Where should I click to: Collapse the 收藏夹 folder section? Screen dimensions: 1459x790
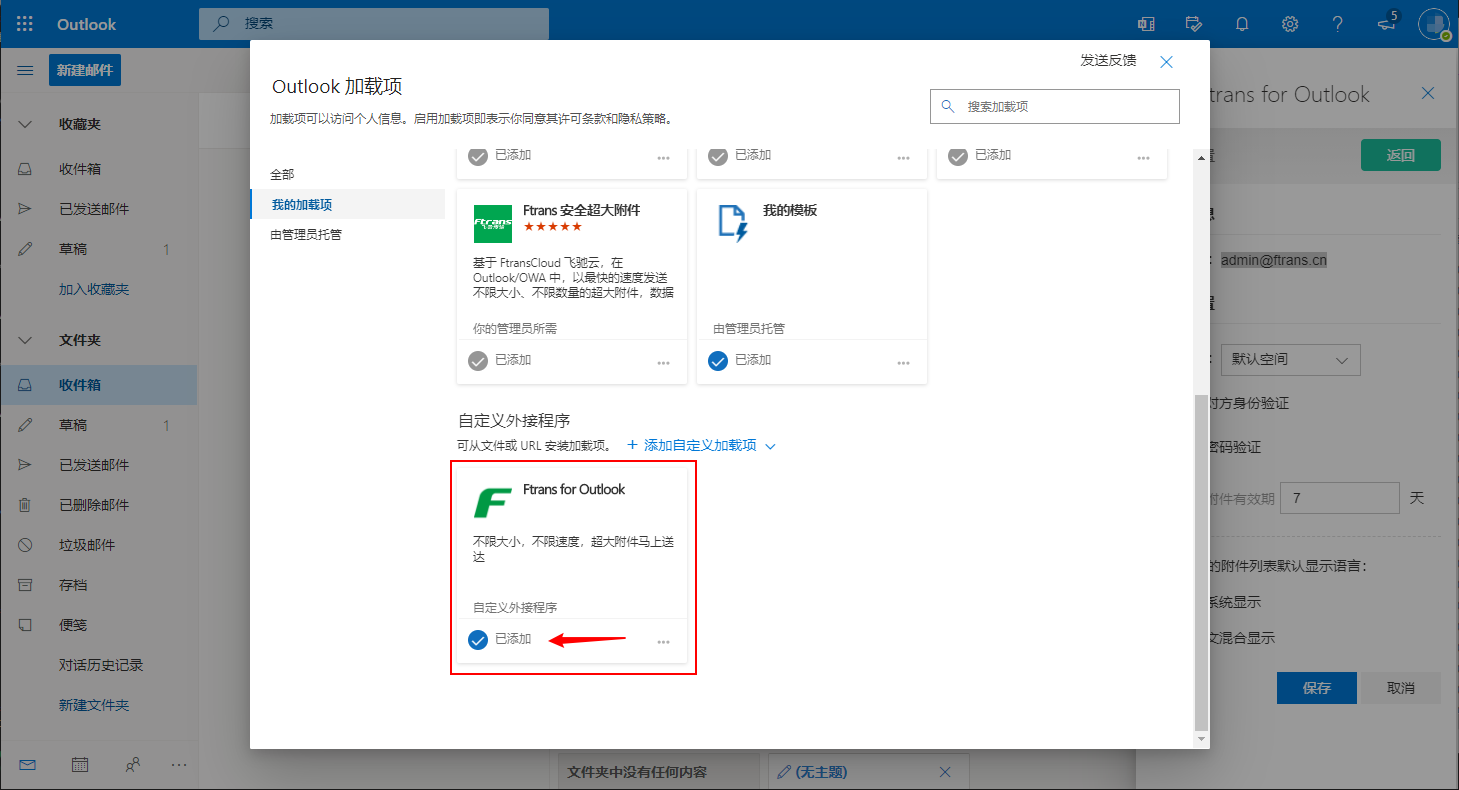[26, 125]
